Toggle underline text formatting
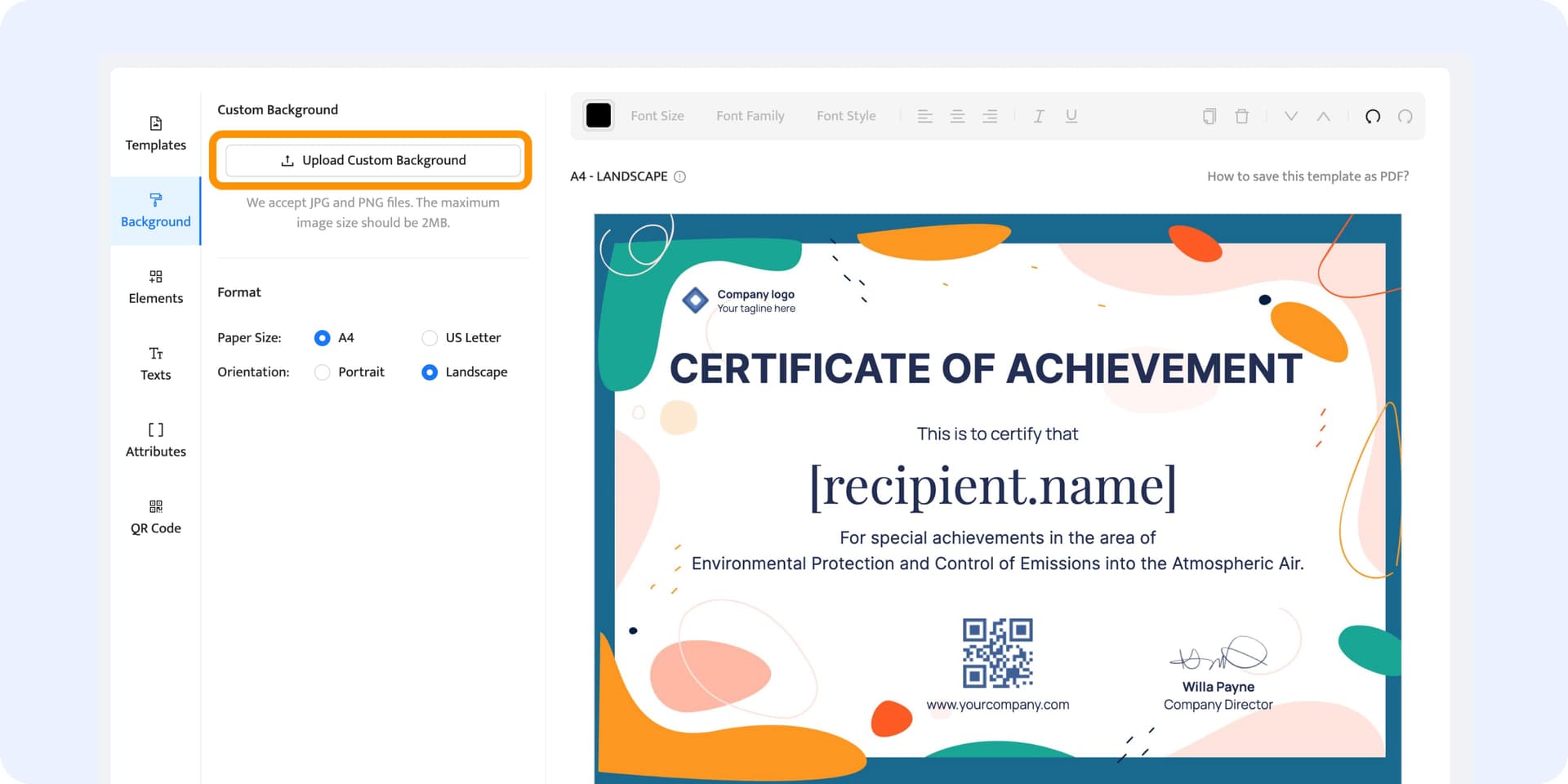Image resolution: width=1568 pixels, height=784 pixels. tap(1071, 116)
